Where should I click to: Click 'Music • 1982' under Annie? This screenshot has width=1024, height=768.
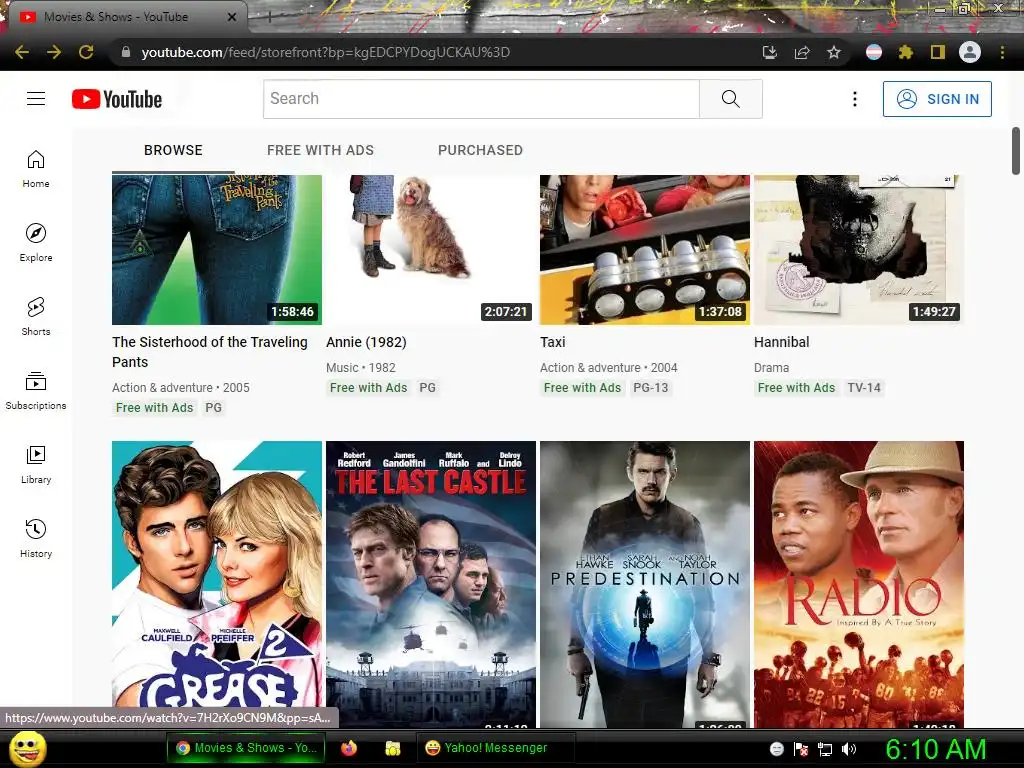360,368
